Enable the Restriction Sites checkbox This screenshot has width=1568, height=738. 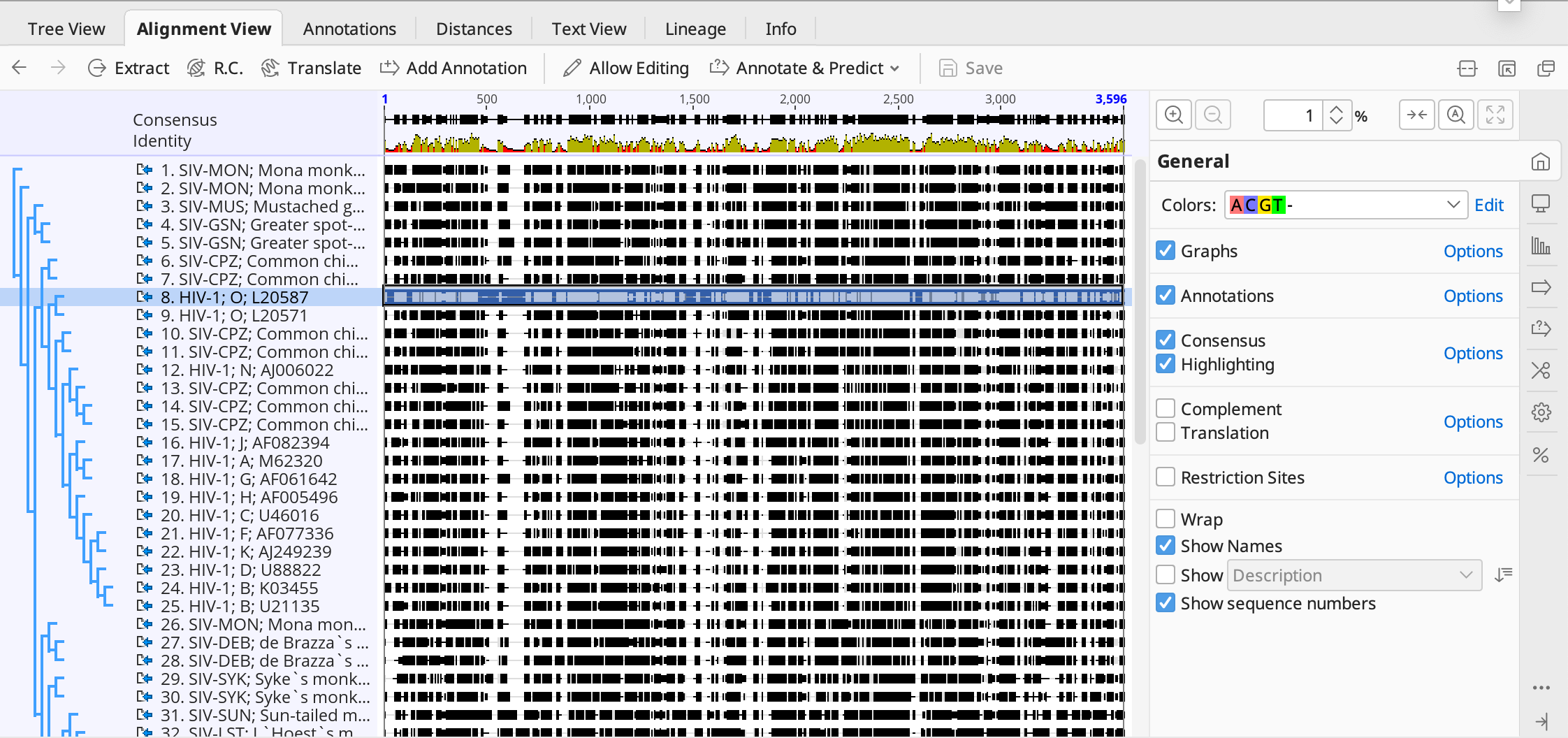[x=1166, y=477]
